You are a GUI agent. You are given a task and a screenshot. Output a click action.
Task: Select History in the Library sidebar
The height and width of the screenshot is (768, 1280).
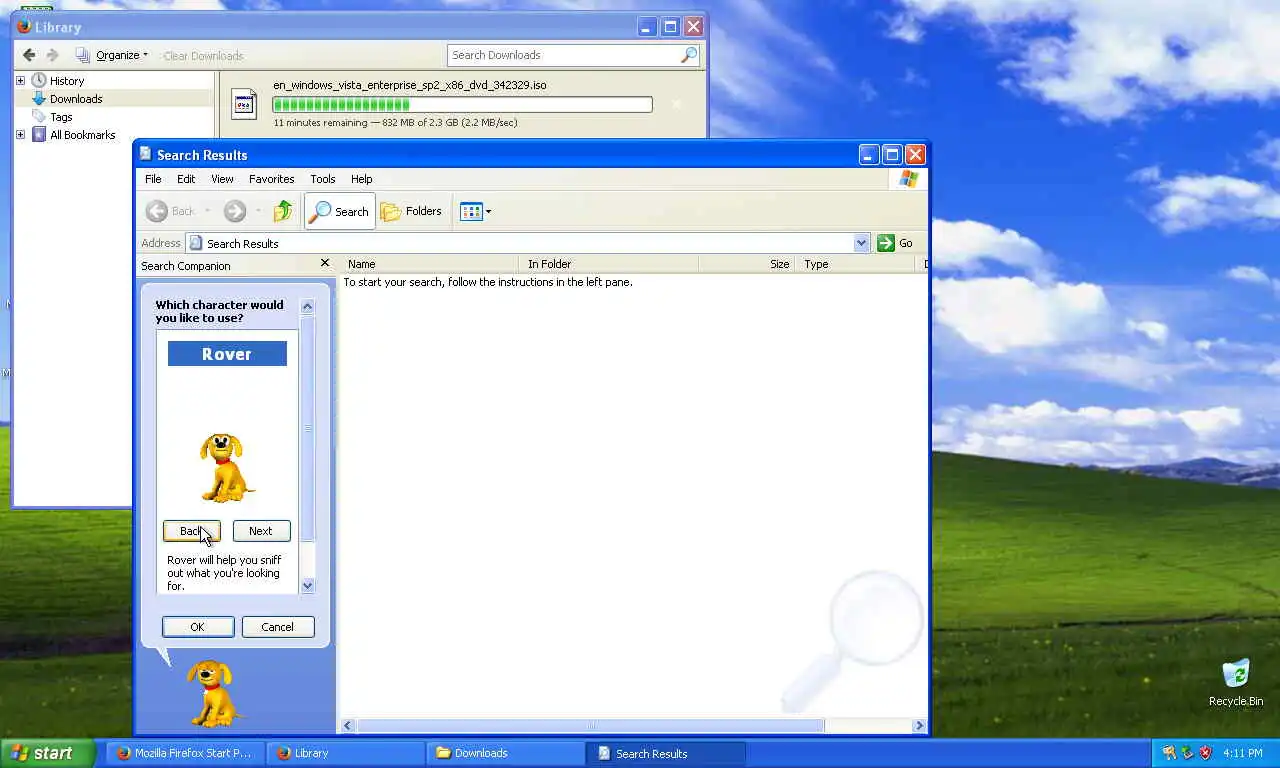coord(67,81)
